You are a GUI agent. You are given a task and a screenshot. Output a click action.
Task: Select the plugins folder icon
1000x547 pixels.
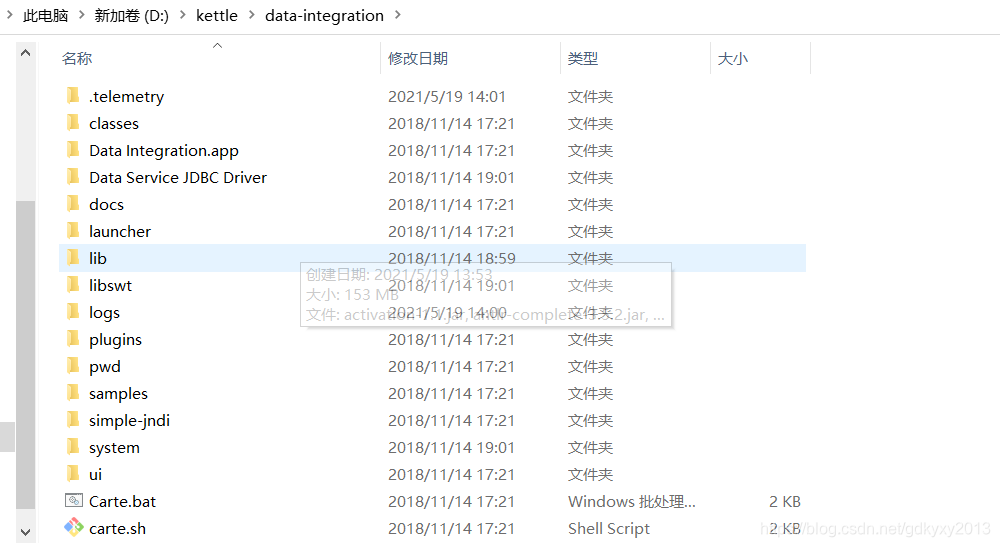pos(73,339)
